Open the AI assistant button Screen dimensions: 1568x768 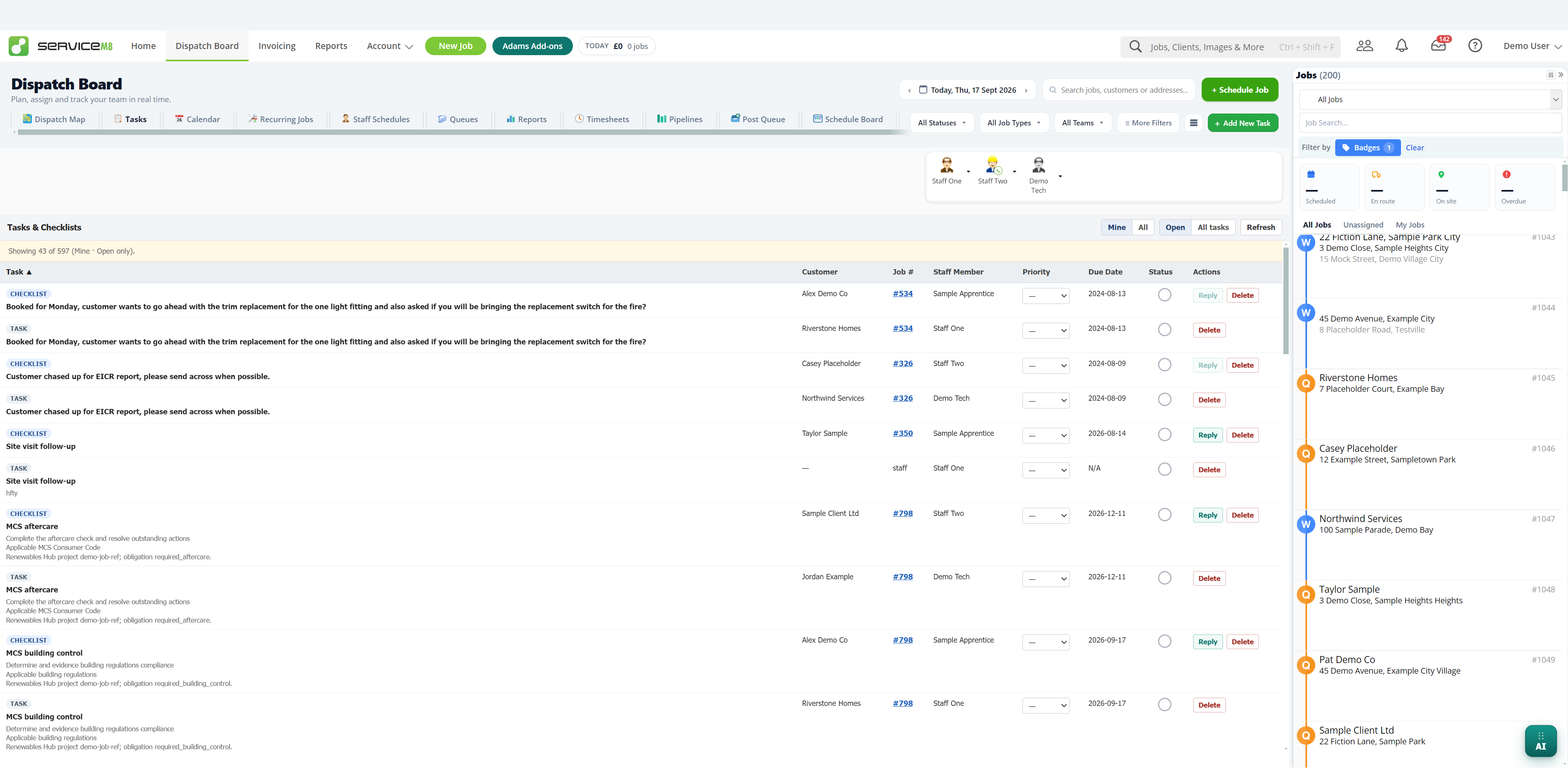tap(1541, 741)
